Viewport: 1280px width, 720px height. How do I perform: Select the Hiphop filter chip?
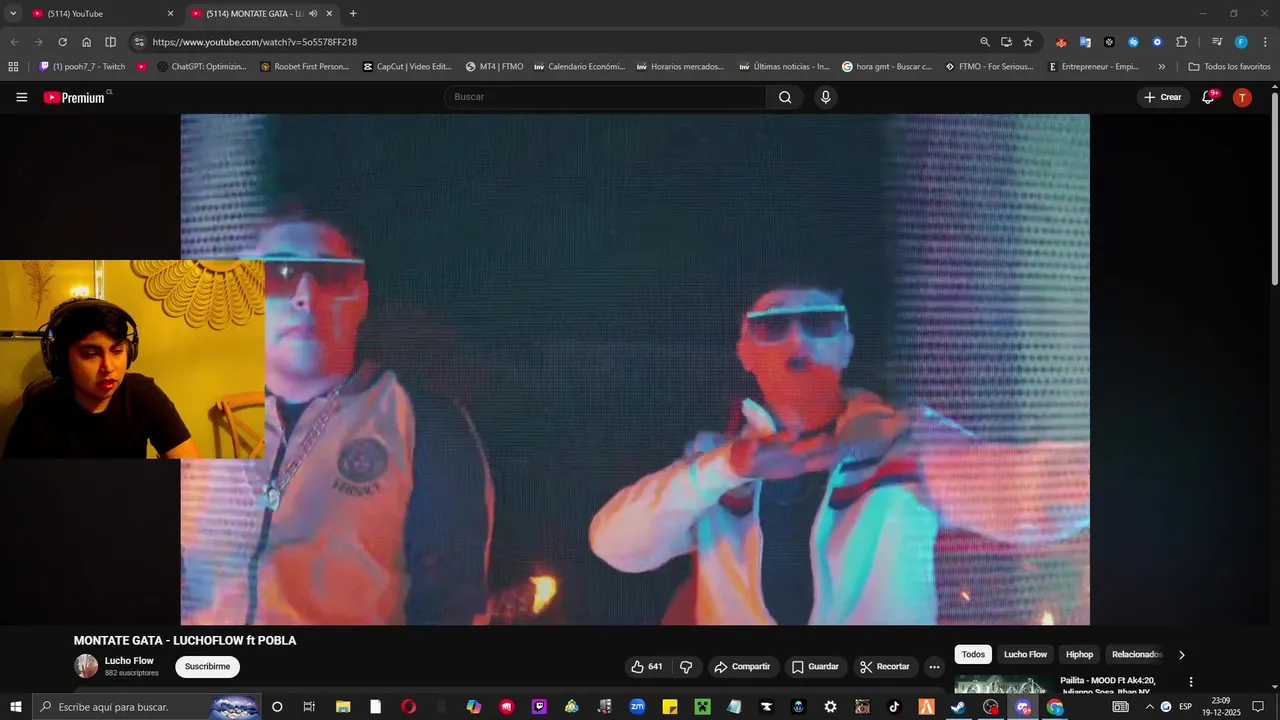[1079, 655]
